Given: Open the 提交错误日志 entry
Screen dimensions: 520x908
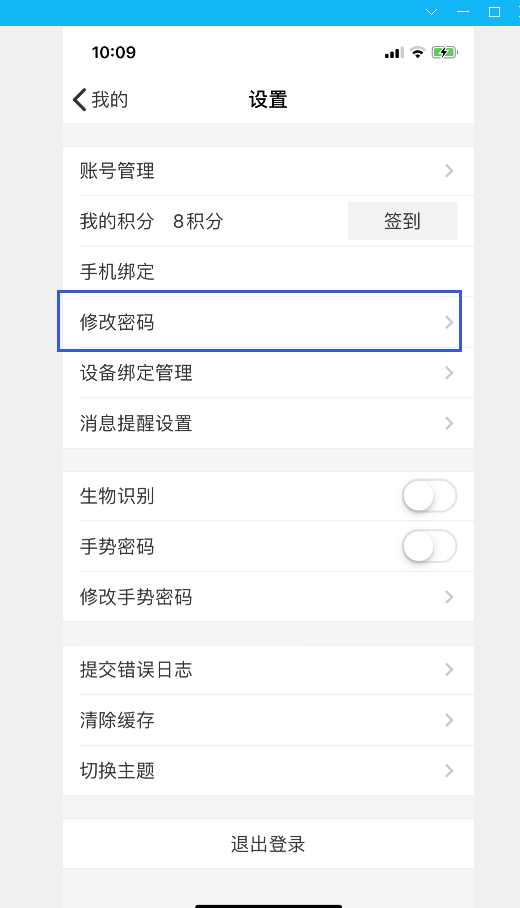Looking at the screenshot, I should click(x=268, y=670).
